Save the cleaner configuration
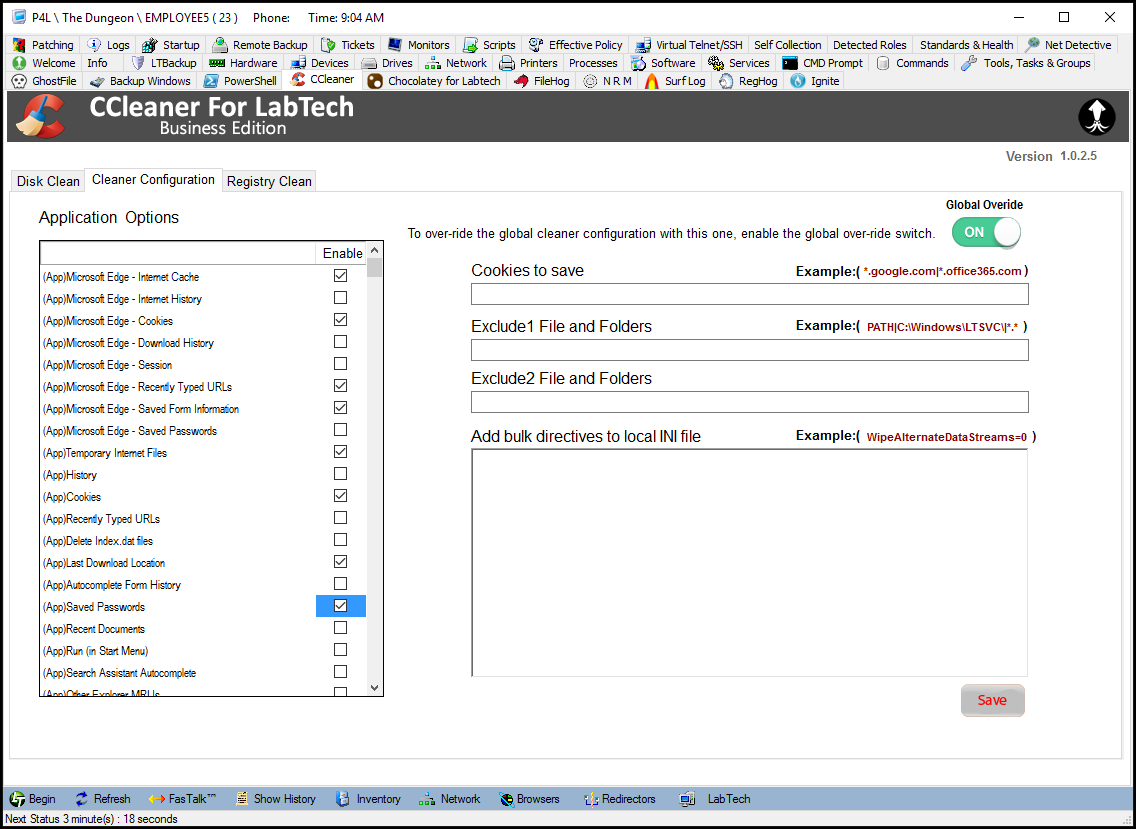1136x829 pixels. (x=993, y=700)
